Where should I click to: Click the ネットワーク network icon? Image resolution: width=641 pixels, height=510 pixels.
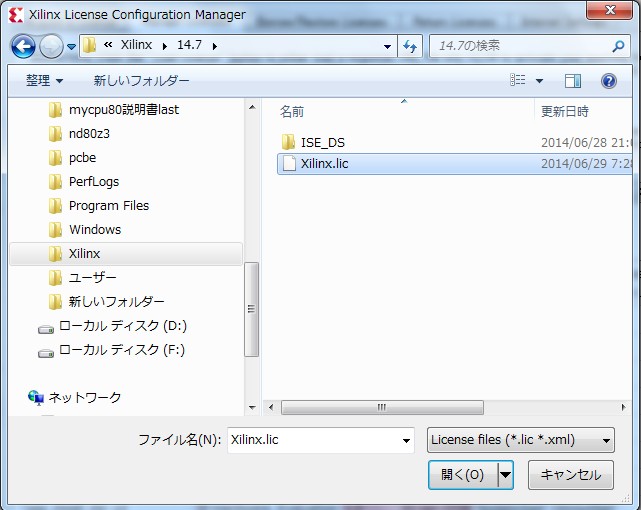pyautogui.click(x=36, y=397)
